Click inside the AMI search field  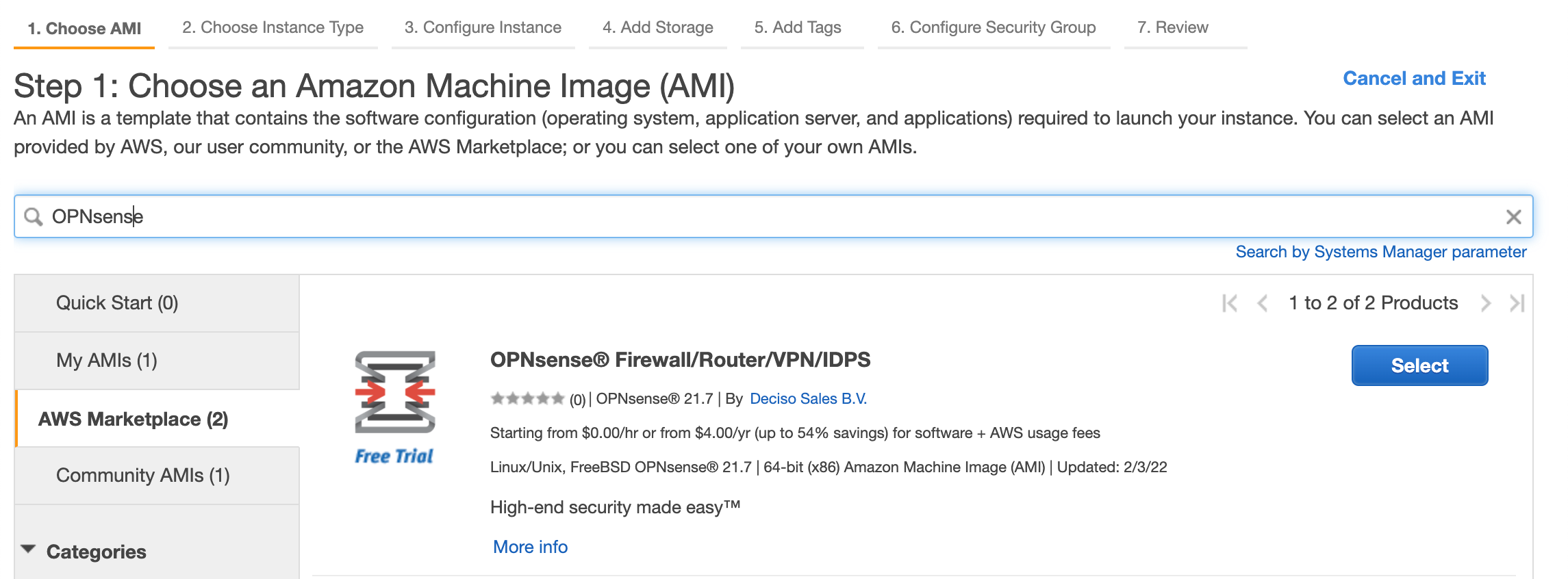(753, 217)
